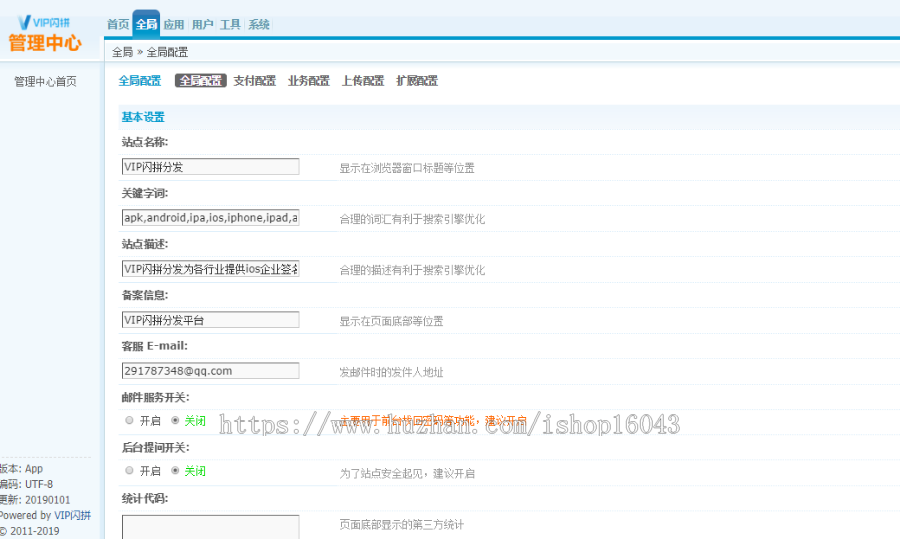900x539 pixels.
Task: Click the VIP闪拼 link in the footer
Action: (x=73, y=516)
